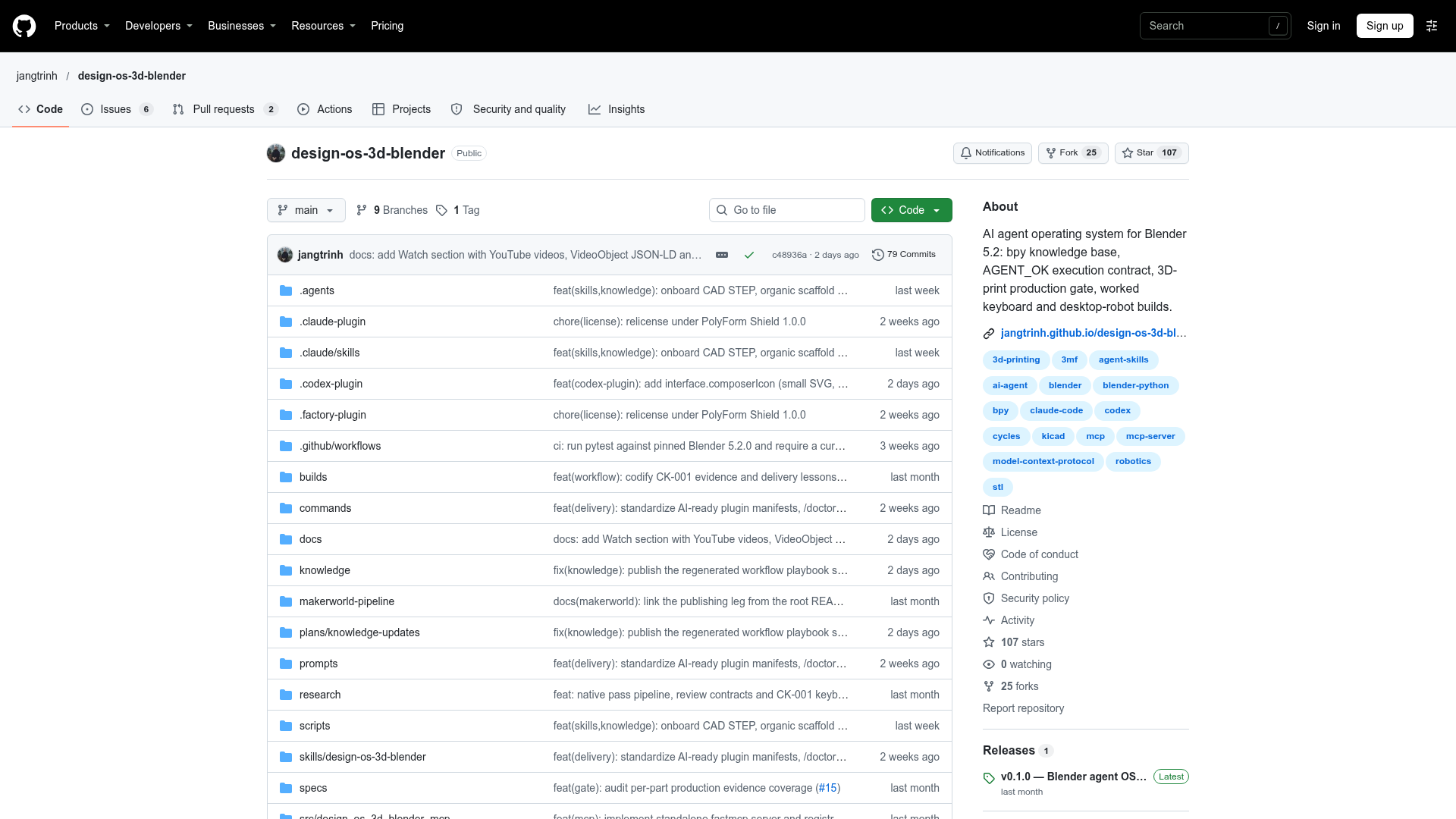Click the builds folder icon
1456x819 pixels.
tap(286, 477)
